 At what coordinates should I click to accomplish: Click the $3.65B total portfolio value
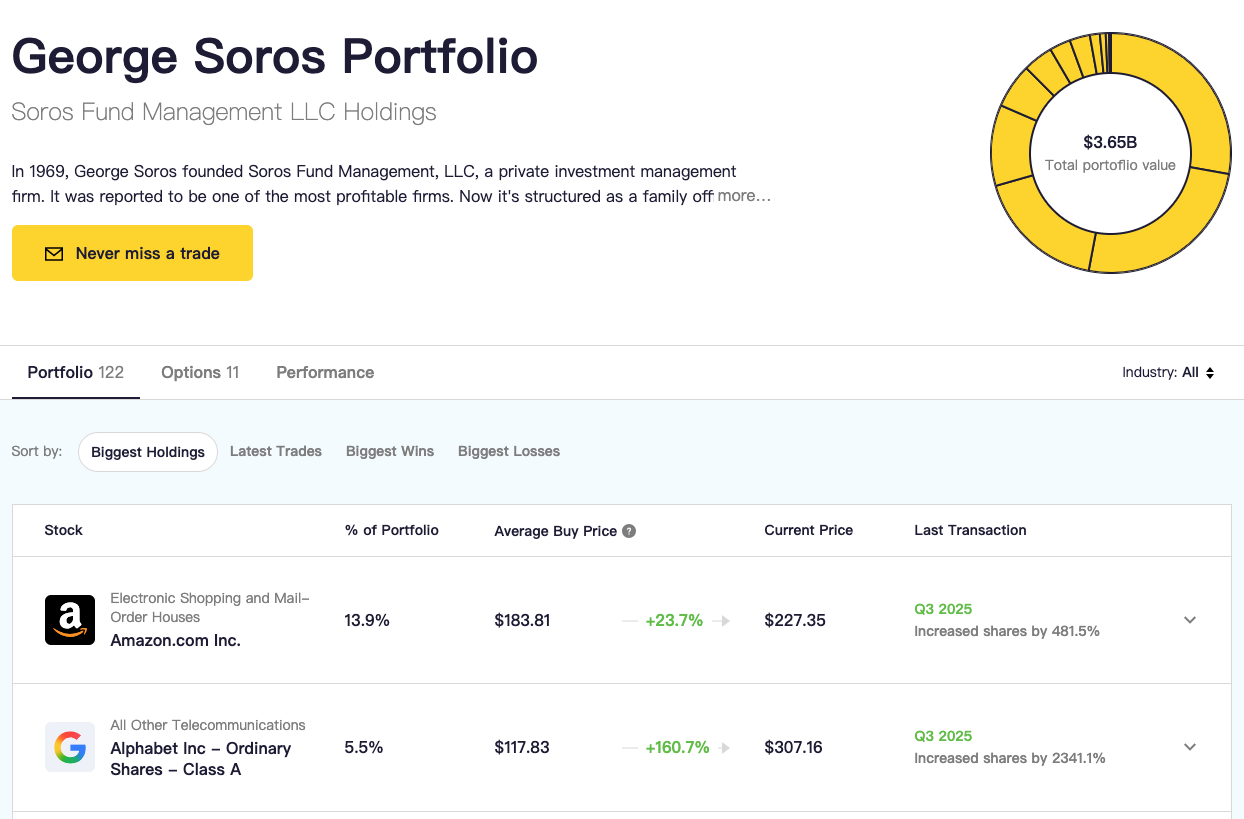coord(1110,143)
